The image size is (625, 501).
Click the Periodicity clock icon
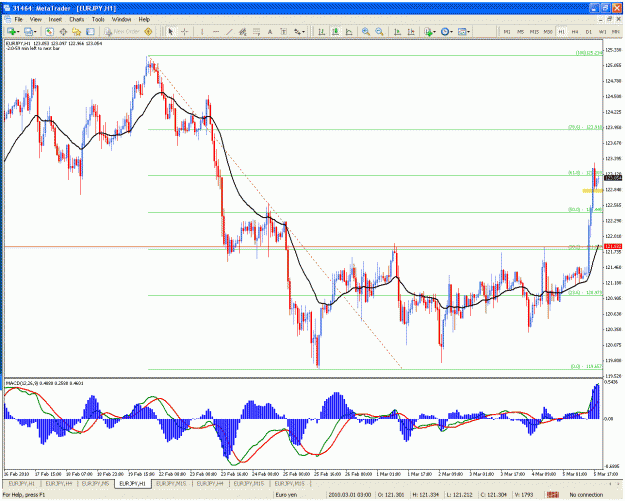point(445,32)
